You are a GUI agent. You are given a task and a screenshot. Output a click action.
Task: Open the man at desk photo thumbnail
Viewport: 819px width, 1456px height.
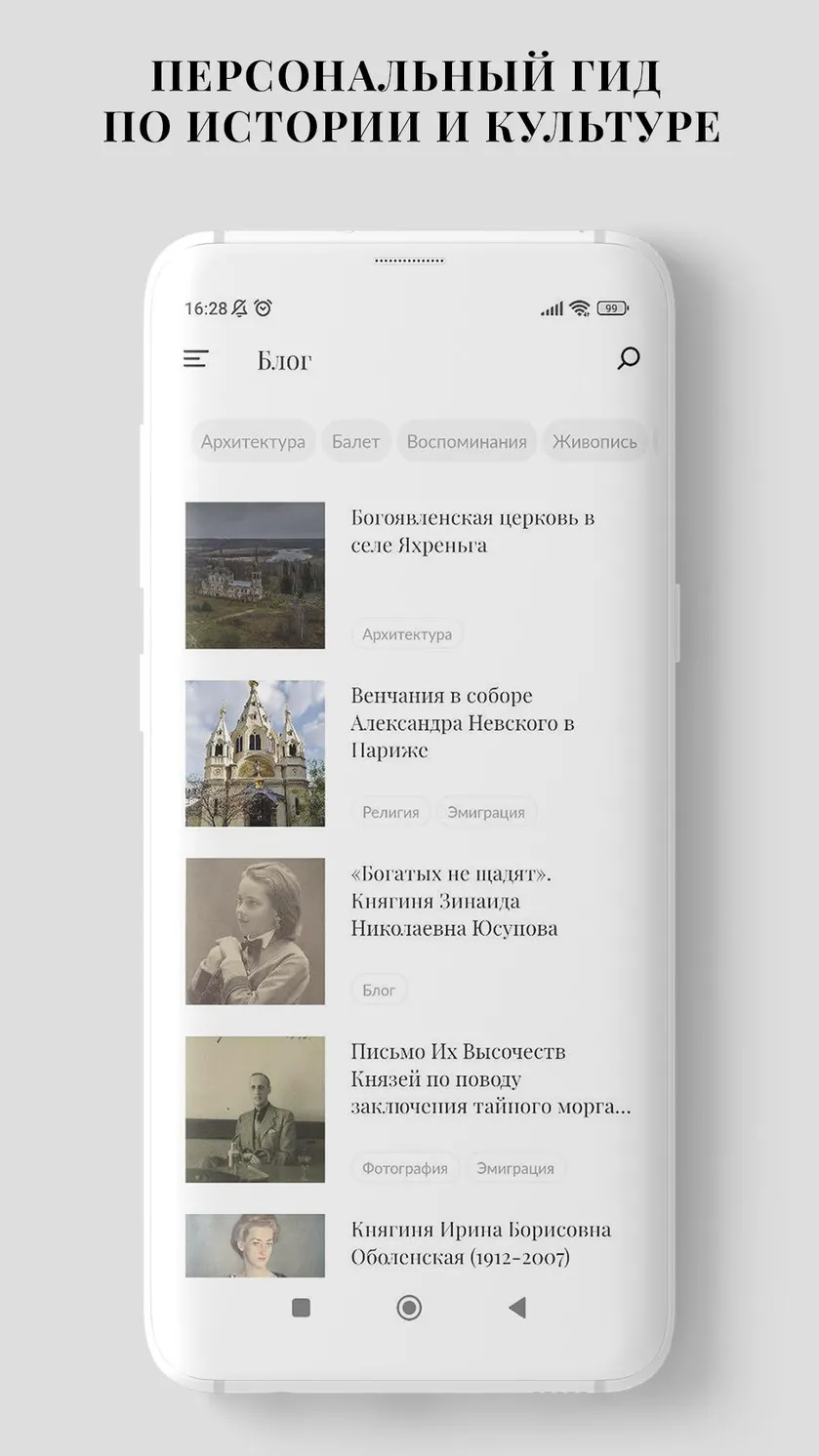[255, 1110]
